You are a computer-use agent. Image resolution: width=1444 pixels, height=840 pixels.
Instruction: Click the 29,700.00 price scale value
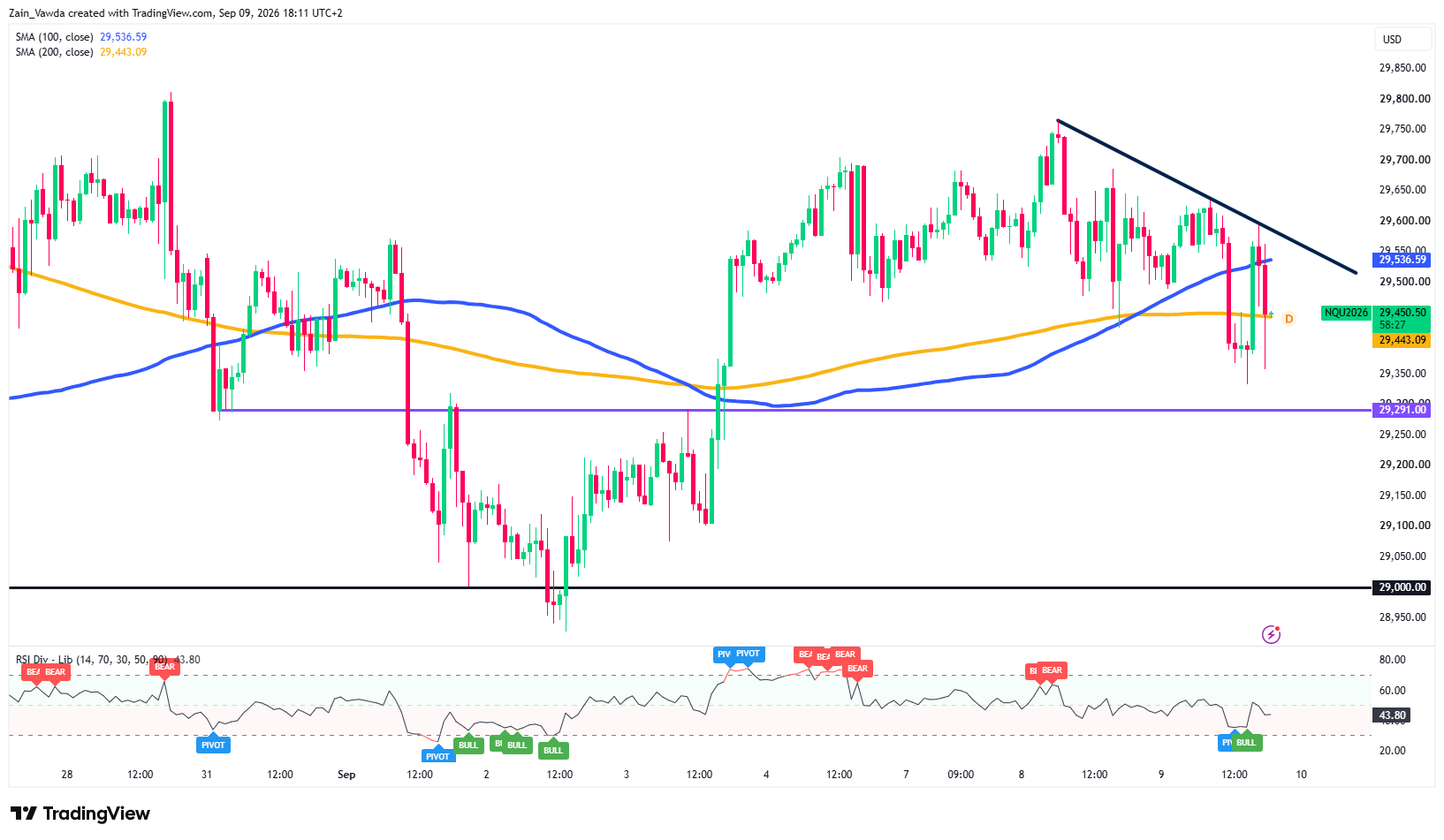tap(1402, 160)
